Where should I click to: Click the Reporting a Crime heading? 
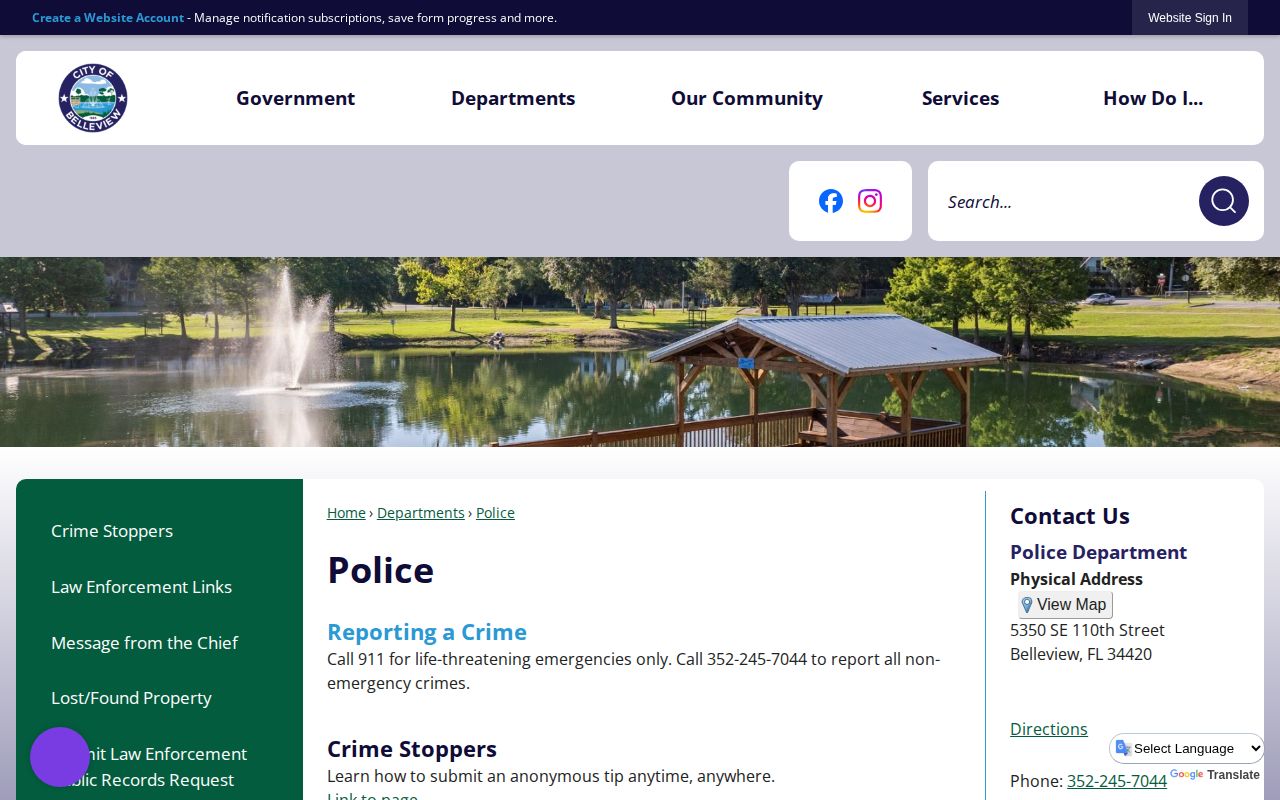[x=427, y=632]
